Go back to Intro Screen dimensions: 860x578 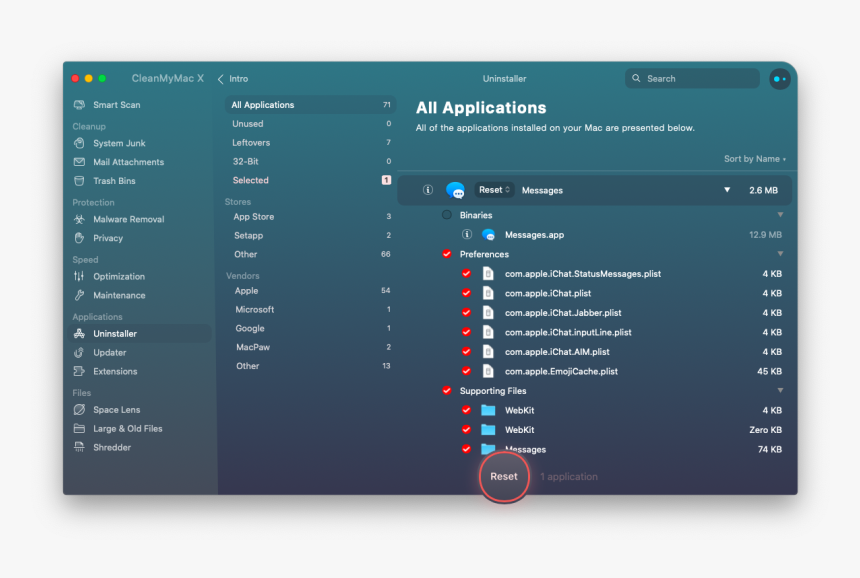pyautogui.click(x=233, y=79)
